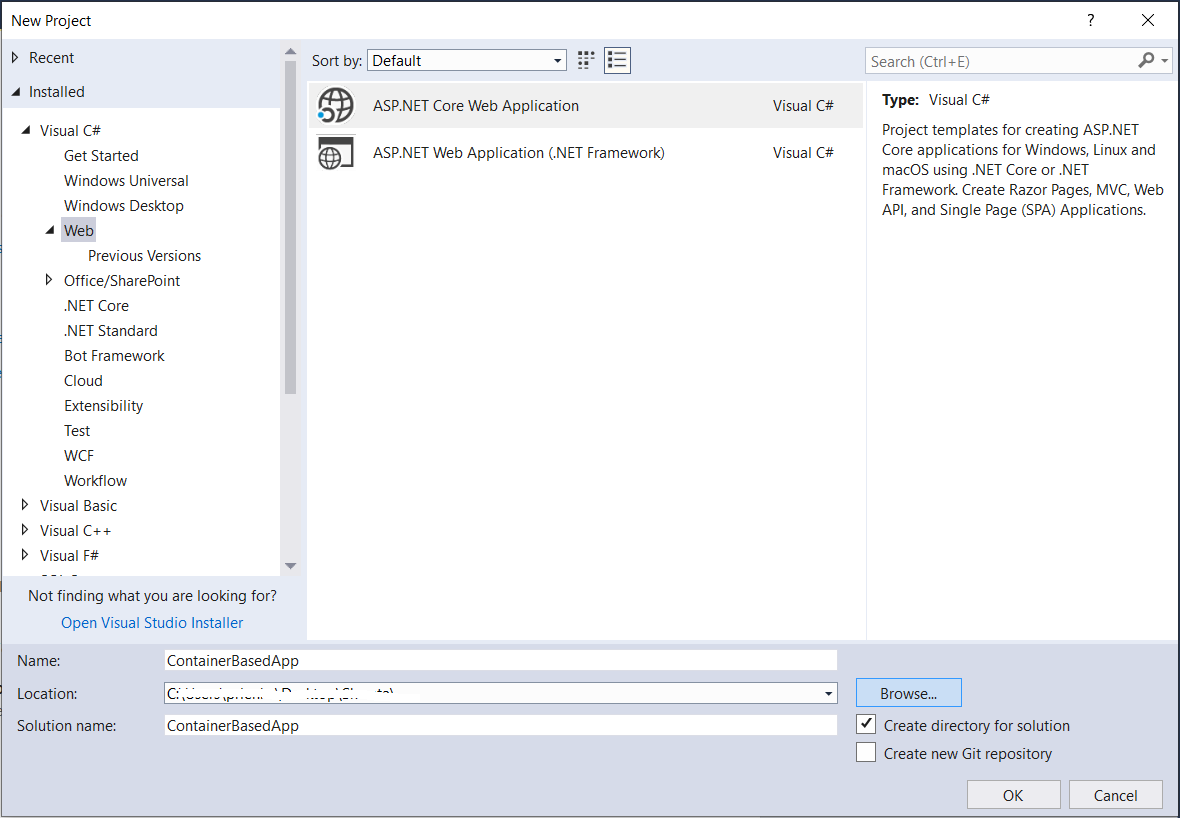The width and height of the screenshot is (1180, 818).
Task: Select ASP.NET Web Application (.NET Framework) template
Action: tap(585, 153)
